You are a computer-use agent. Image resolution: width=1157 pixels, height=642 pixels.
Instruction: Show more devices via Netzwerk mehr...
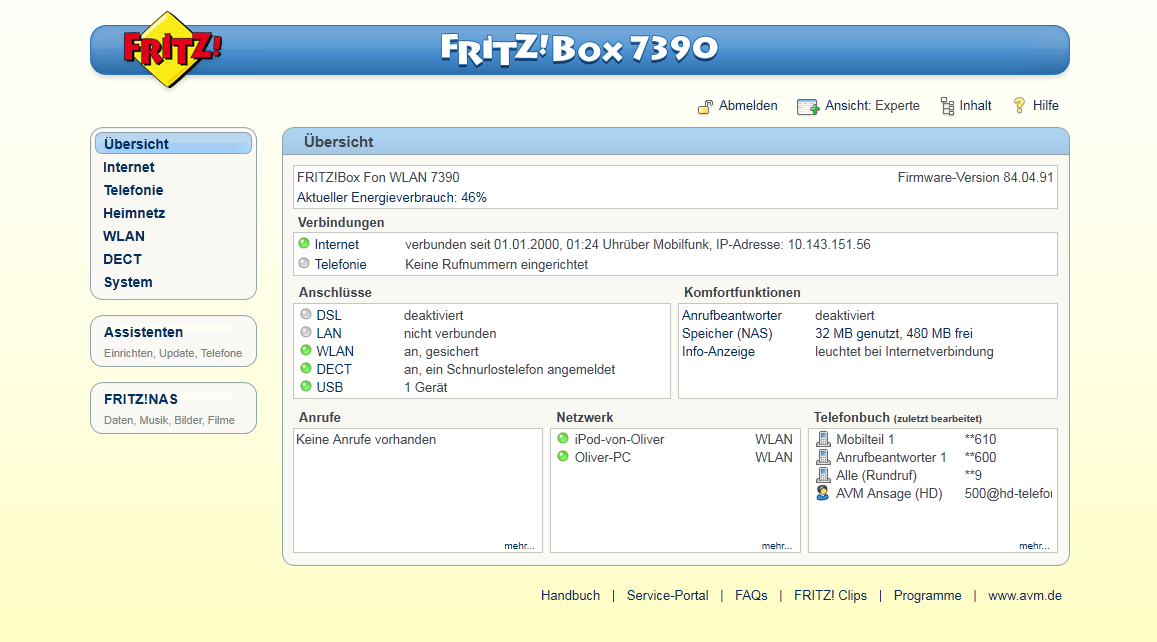pos(776,545)
